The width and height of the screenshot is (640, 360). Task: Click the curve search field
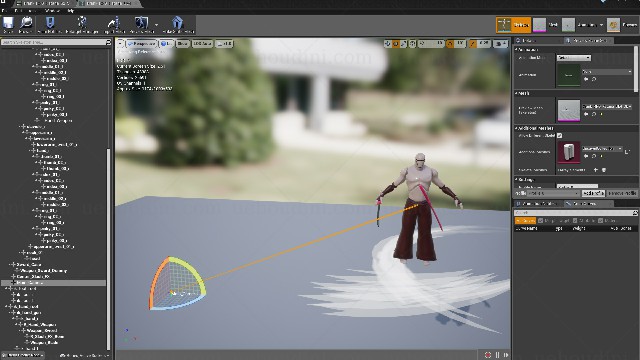coord(573,213)
